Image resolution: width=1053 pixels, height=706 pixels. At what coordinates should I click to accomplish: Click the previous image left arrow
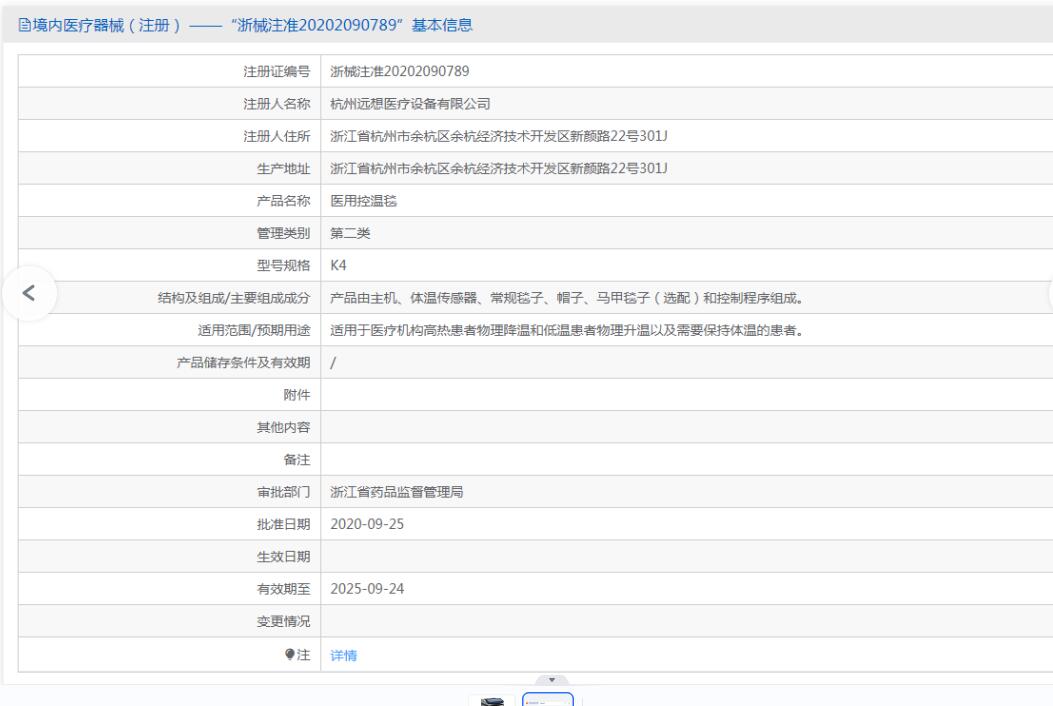29,293
